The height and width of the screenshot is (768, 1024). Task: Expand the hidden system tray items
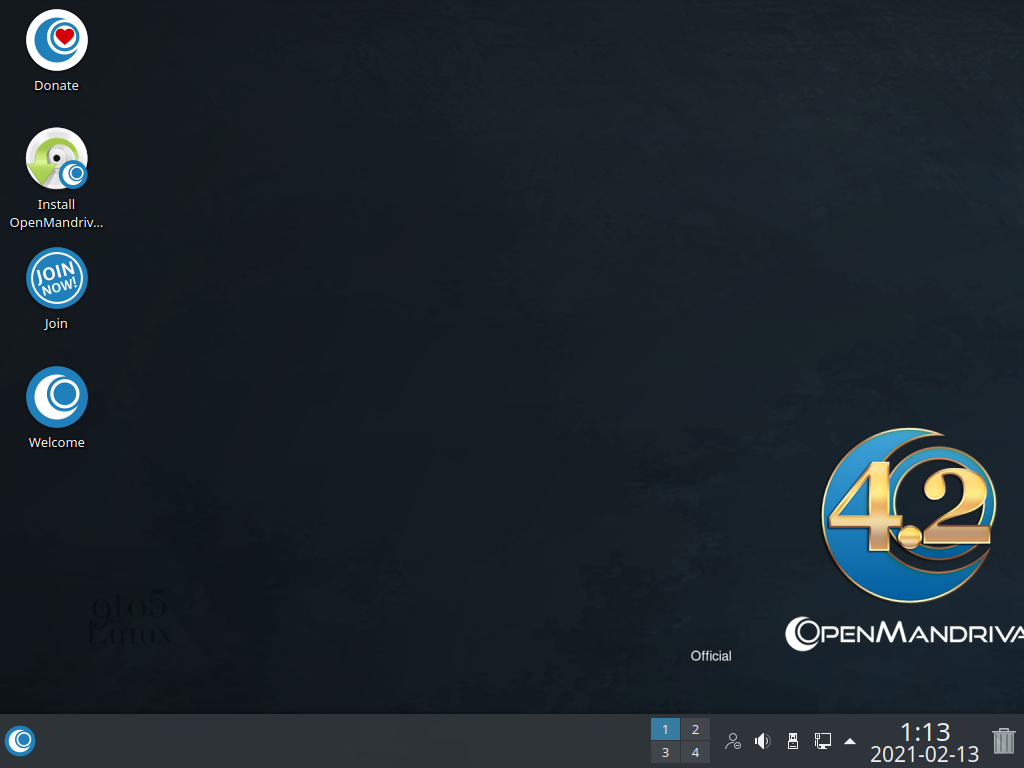pos(849,741)
